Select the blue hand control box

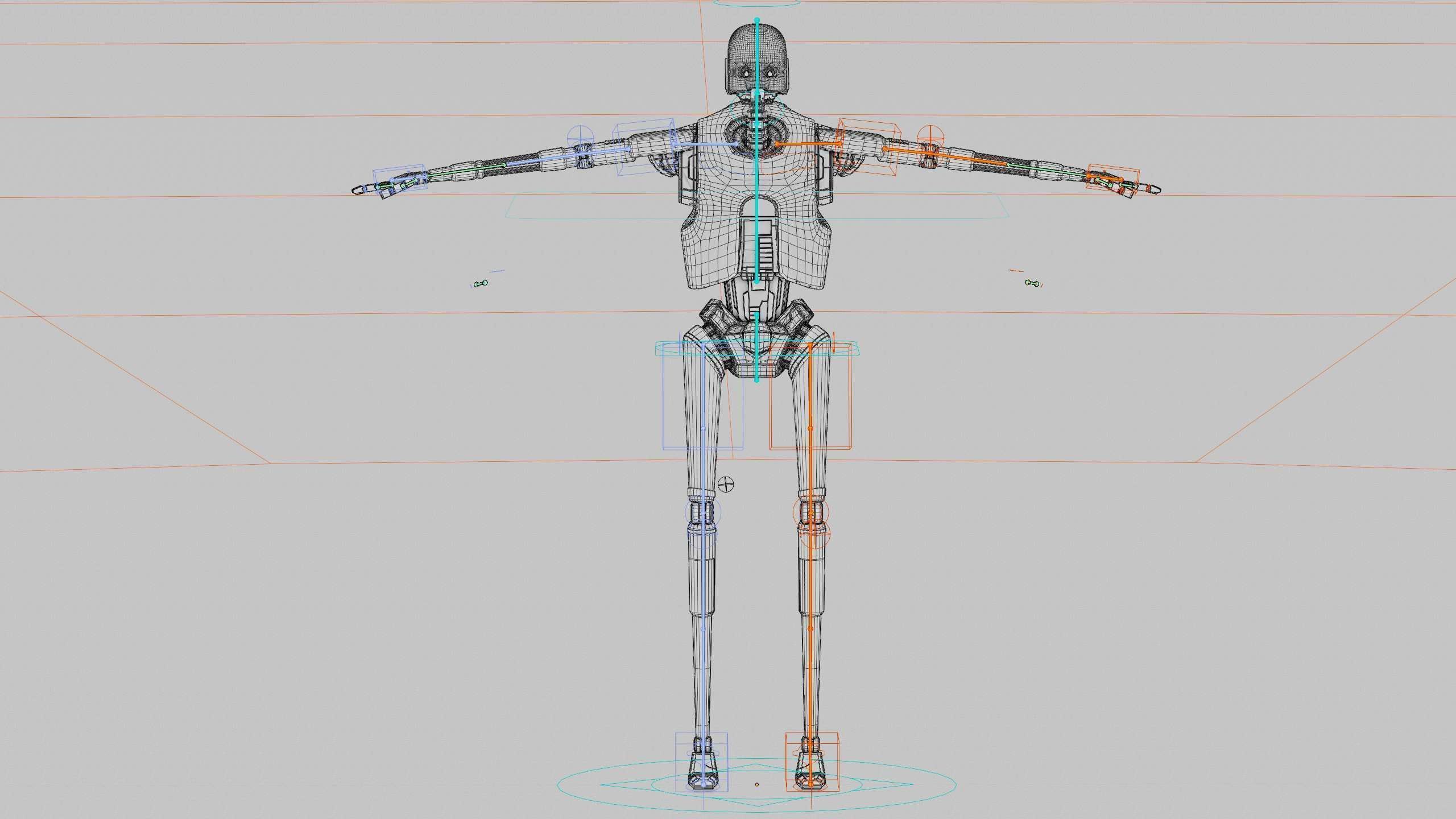pos(399,180)
